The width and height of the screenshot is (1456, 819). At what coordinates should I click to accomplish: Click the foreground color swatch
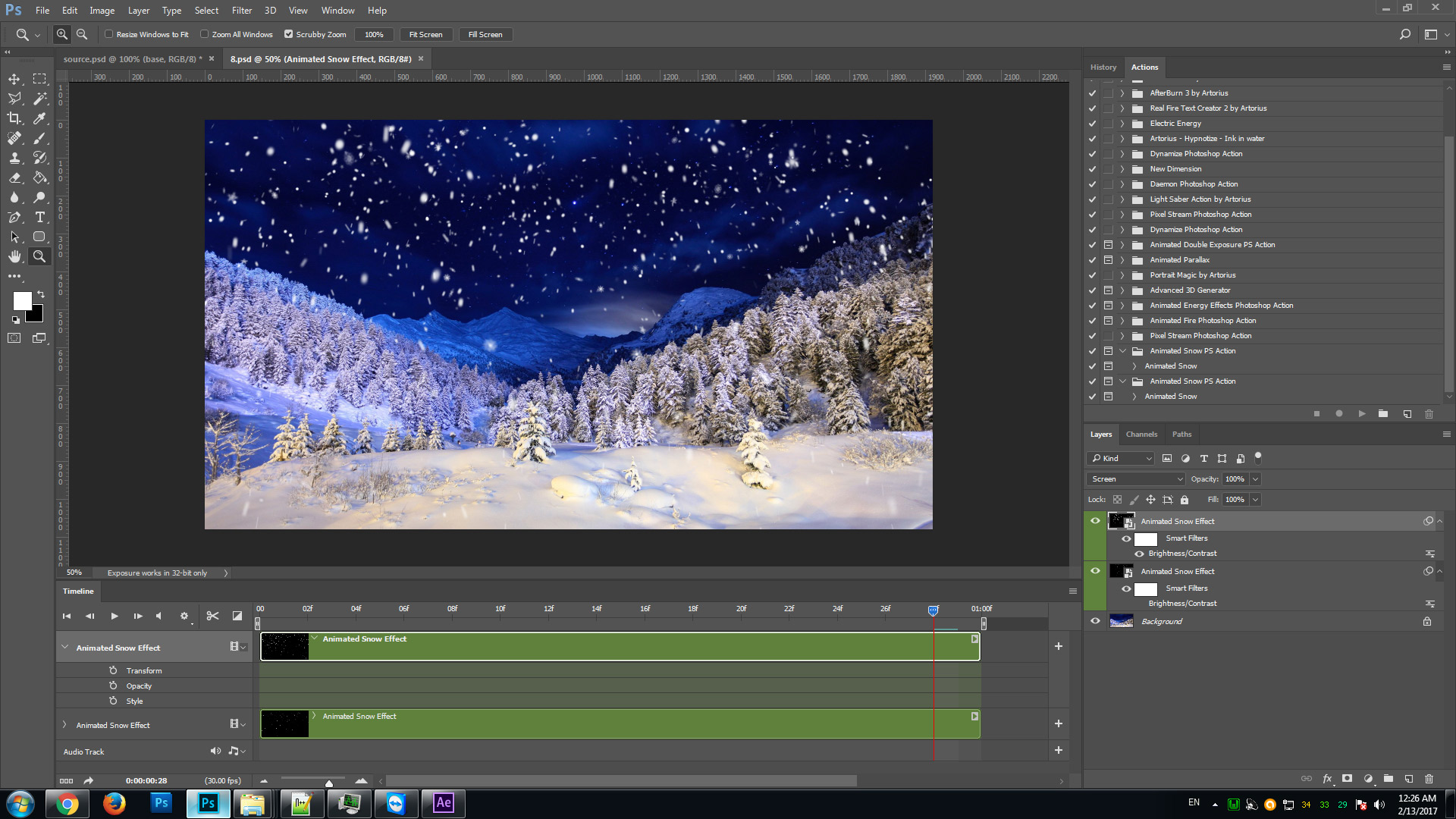pos(22,301)
